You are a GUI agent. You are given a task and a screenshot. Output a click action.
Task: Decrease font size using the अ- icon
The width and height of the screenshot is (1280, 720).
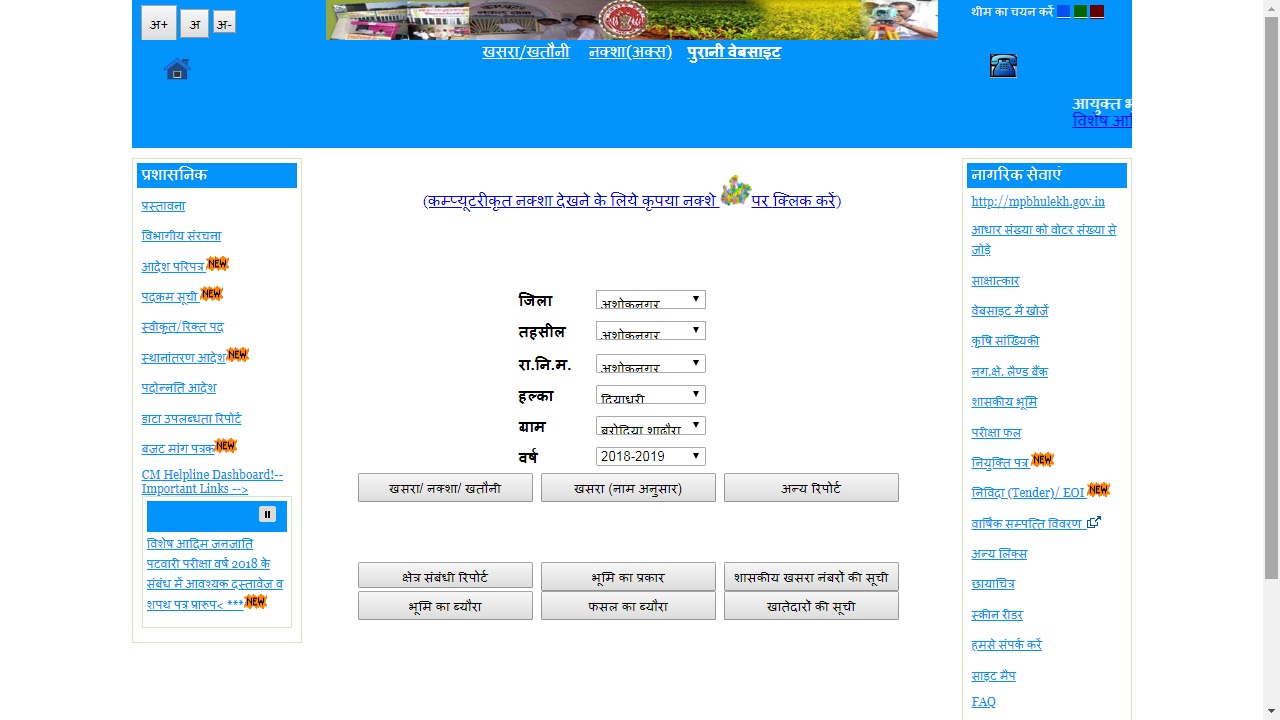(x=224, y=23)
